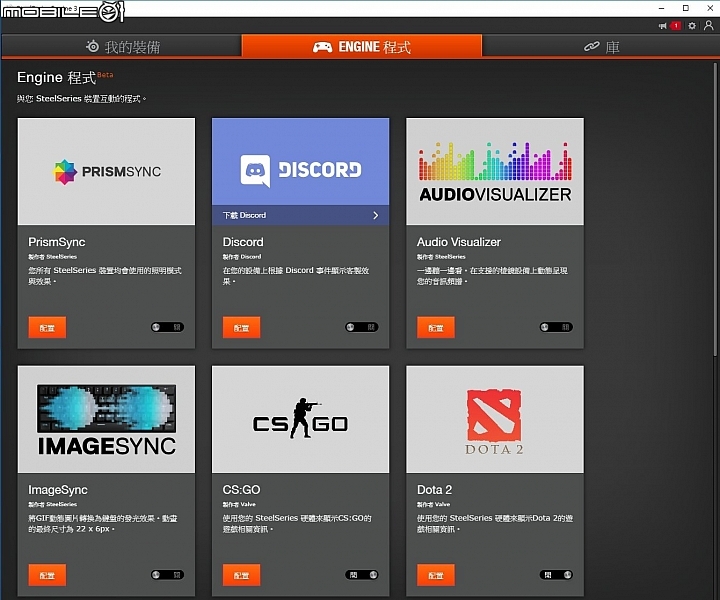
Task: Click 配置 button for Audio Visualizer
Action: coord(436,327)
